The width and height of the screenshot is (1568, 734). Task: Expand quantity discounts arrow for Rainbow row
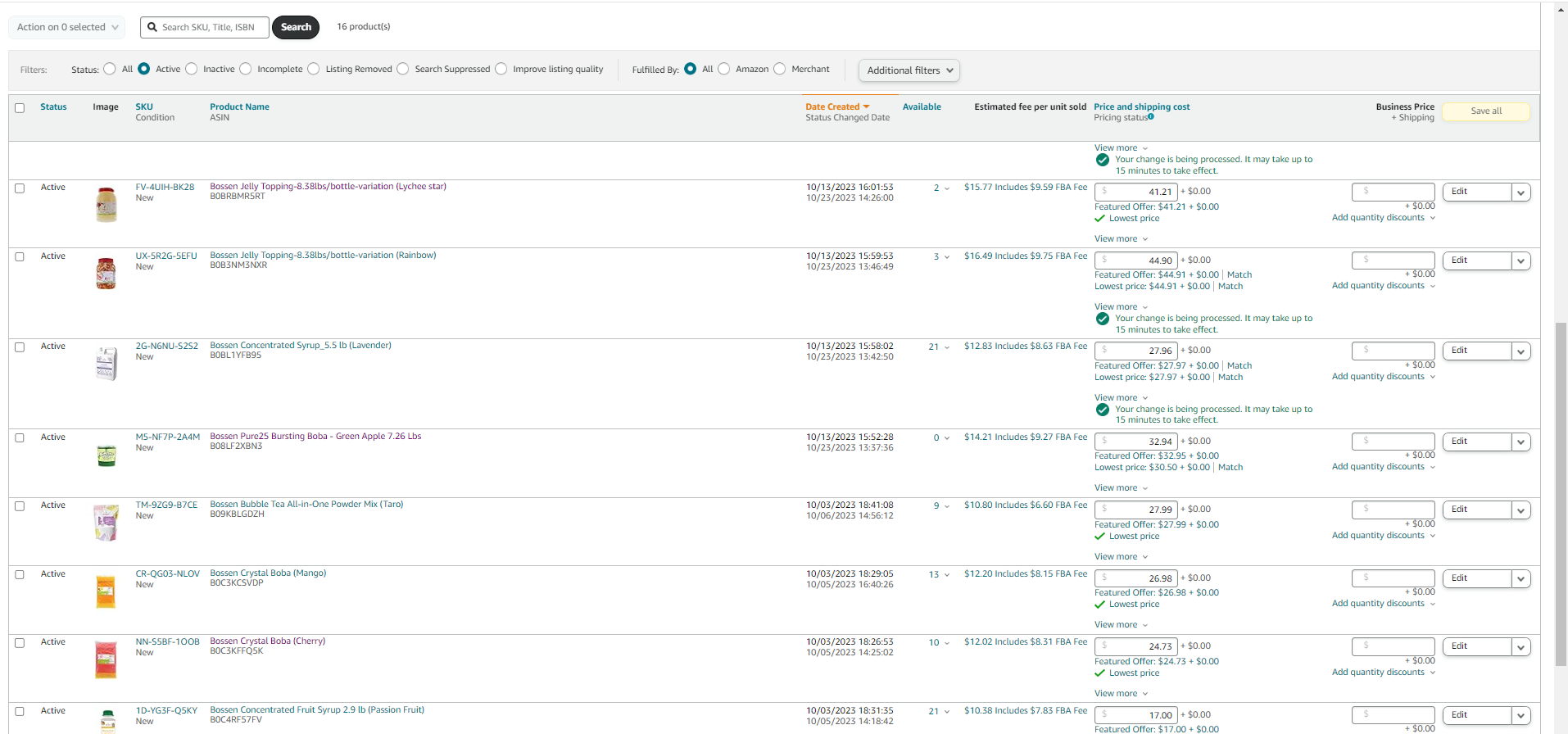tap(1433, 286)
